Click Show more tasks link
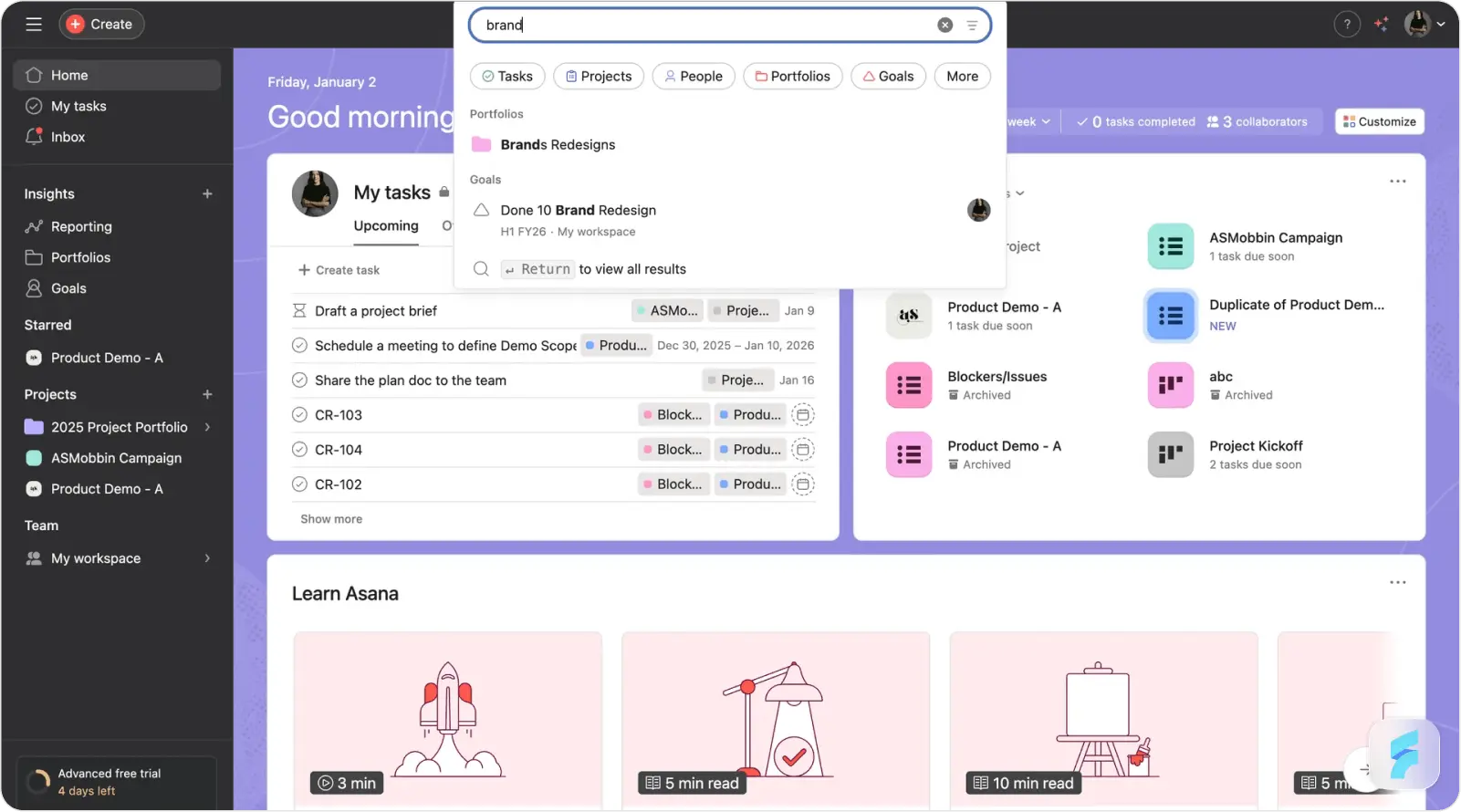The height and width of the screenshot is (812, 1461). [x=331, y=519]
